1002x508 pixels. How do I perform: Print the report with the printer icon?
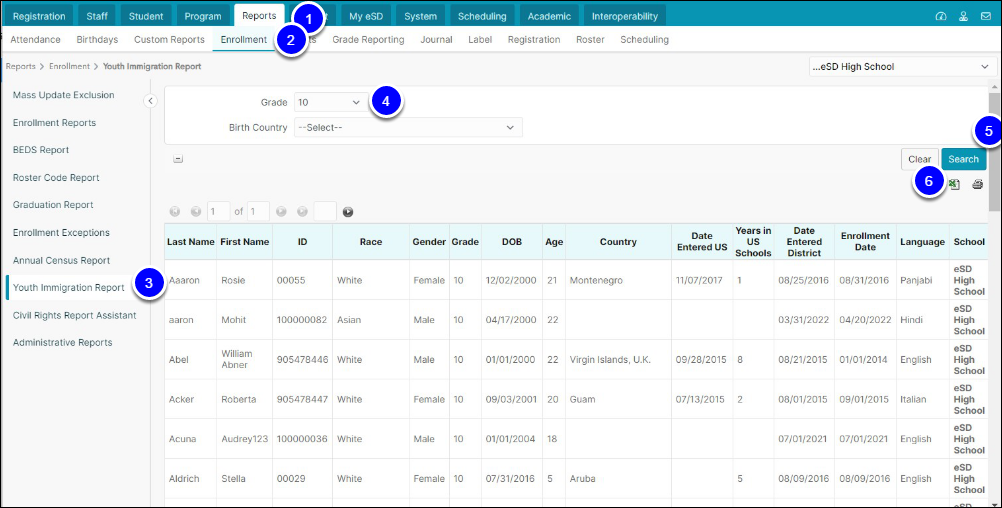coord(978,184)
